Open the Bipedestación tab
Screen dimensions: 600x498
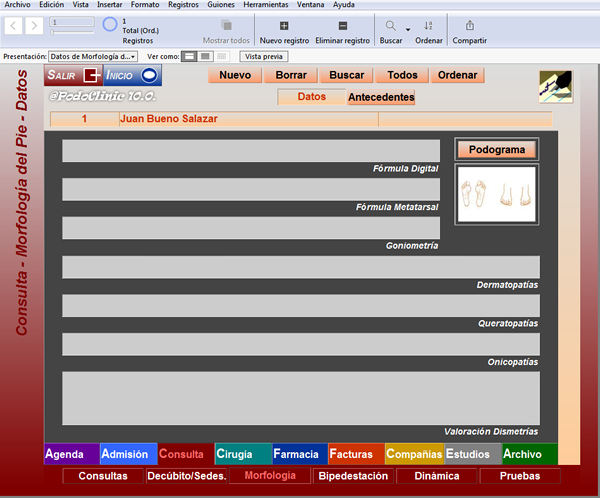coord(353,476)
